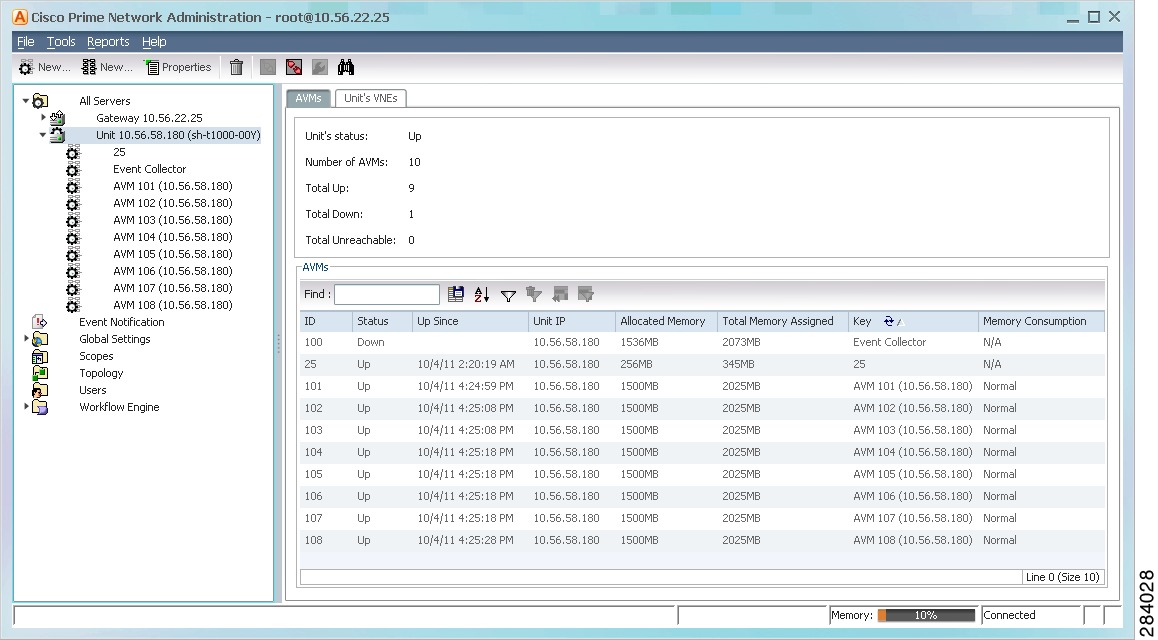This screenshot has width=1158, height=640.
Task: Collapse the All Servers tree node
Action: [26, 100]
